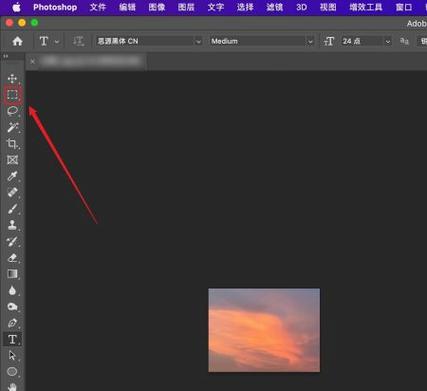Select the Frame tool

[x=12, y=160]
